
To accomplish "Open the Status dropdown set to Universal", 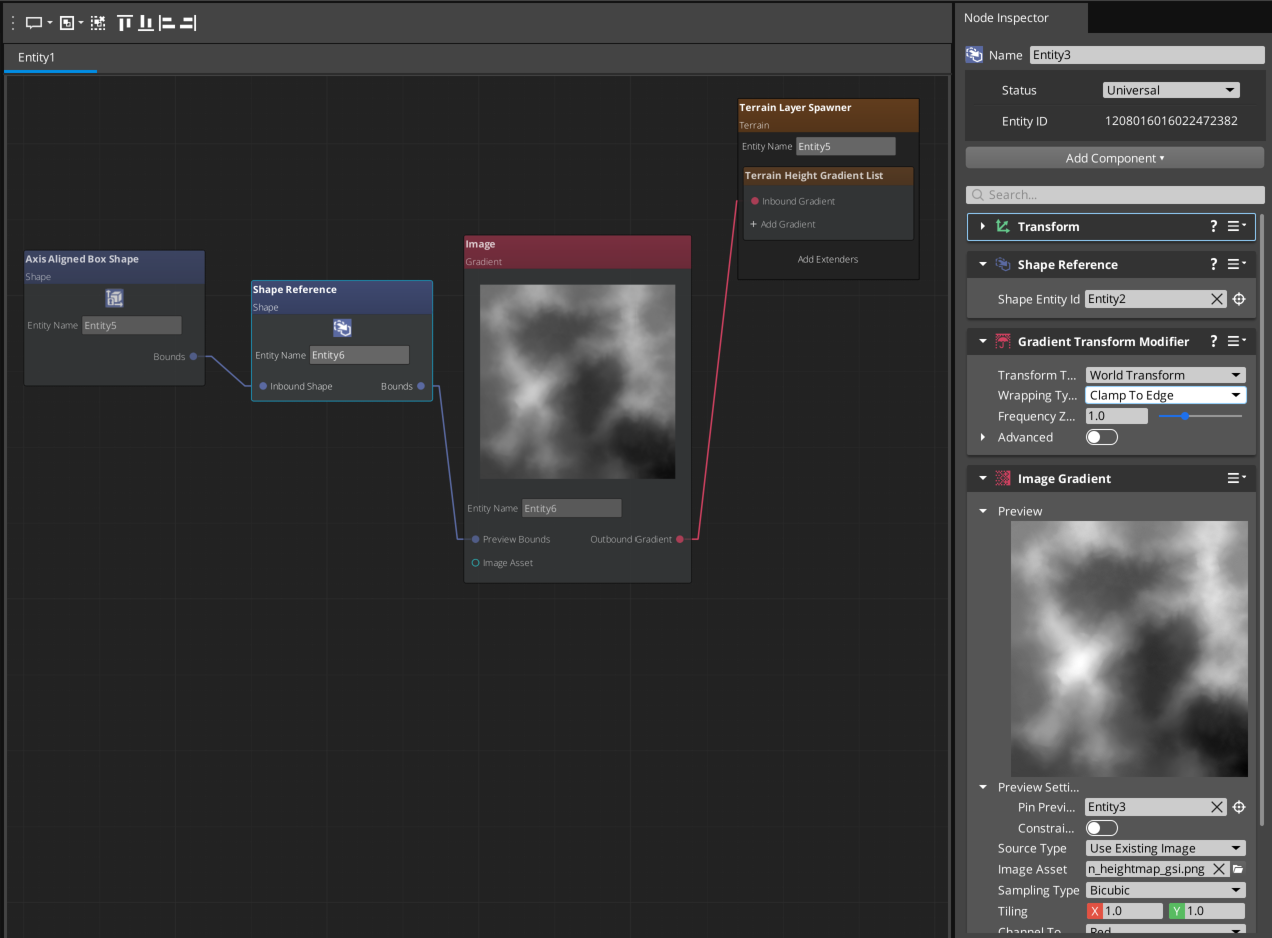I will (x=1170, y=90).
